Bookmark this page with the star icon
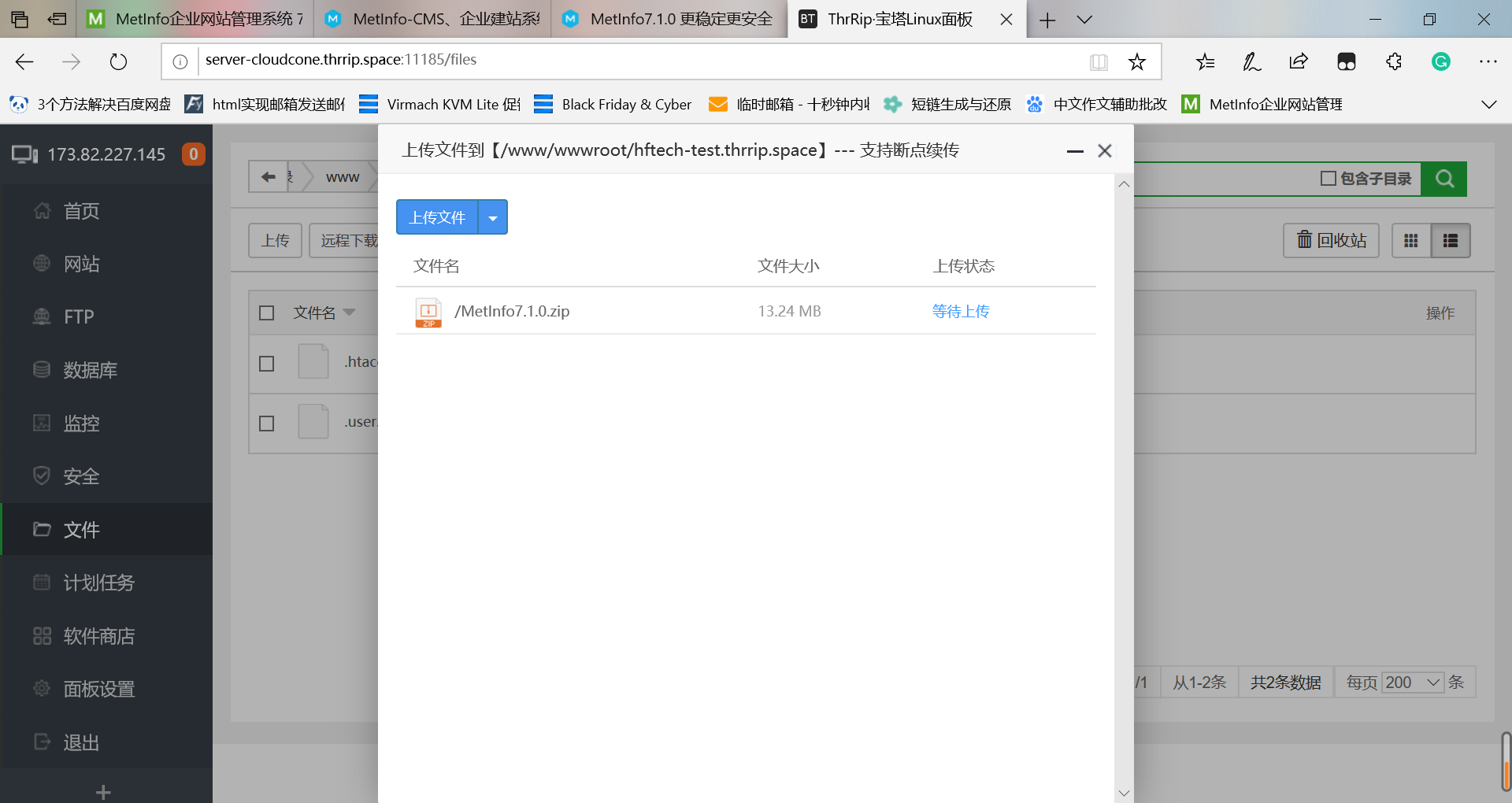 (x=1136, y=61)
